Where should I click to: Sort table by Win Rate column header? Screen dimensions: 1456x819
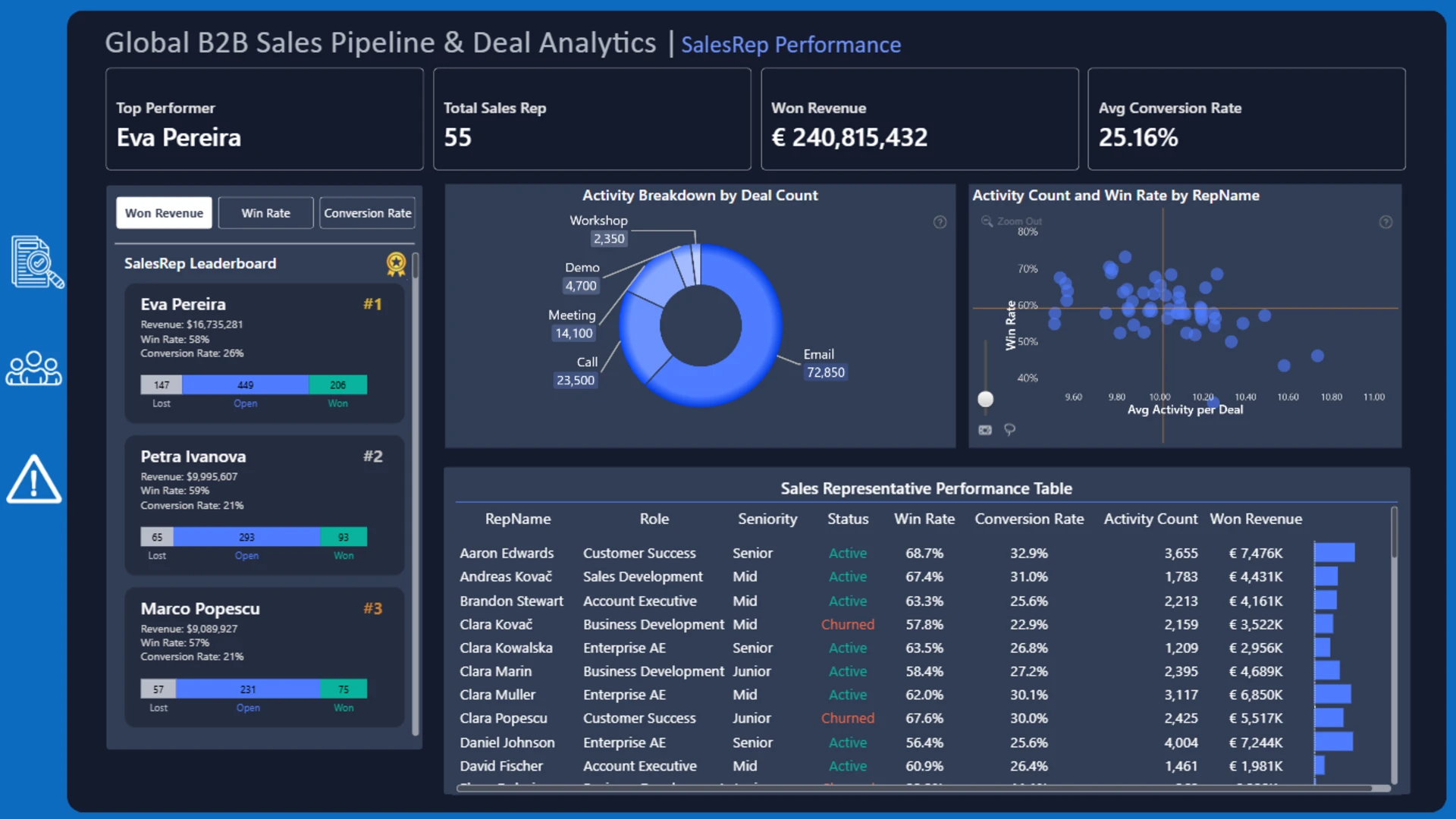pos(924,519)
